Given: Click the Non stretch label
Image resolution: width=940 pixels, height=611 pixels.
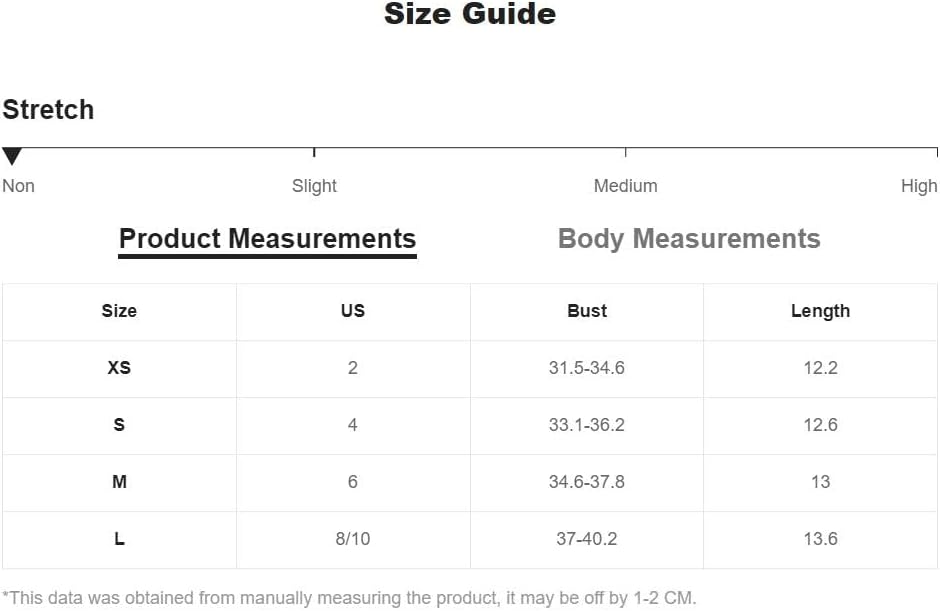Looking at the screenshot, I should [x=19, y=186].
